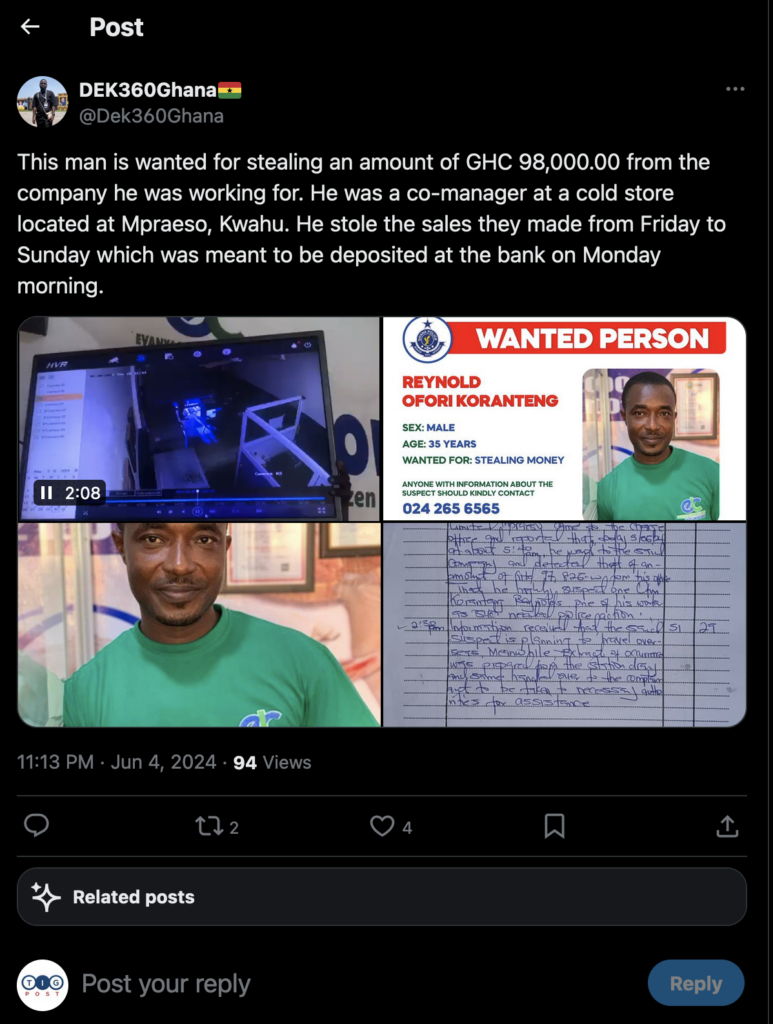Image resolution: width=773 pixels, height=1024 pixels.
Task: Click the sparkle icon beside Related posts
Action: [46, 897]
